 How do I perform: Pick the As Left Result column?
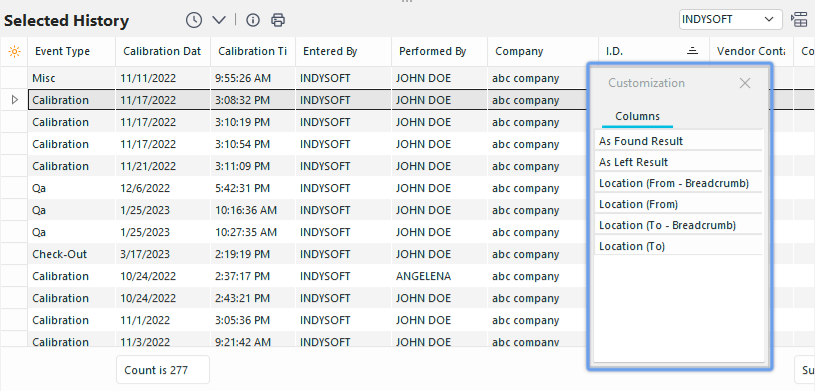pyautogui.click(x=678, y=162)
